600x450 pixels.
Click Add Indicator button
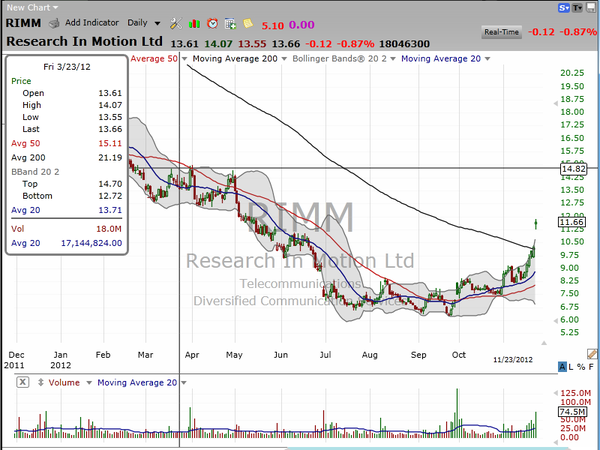pyautogui.click(x=92, y=23)
